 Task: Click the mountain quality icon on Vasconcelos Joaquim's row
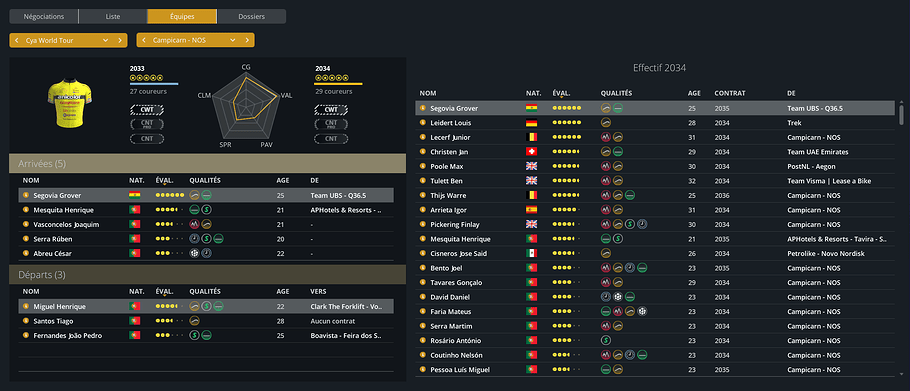[195, 225]
